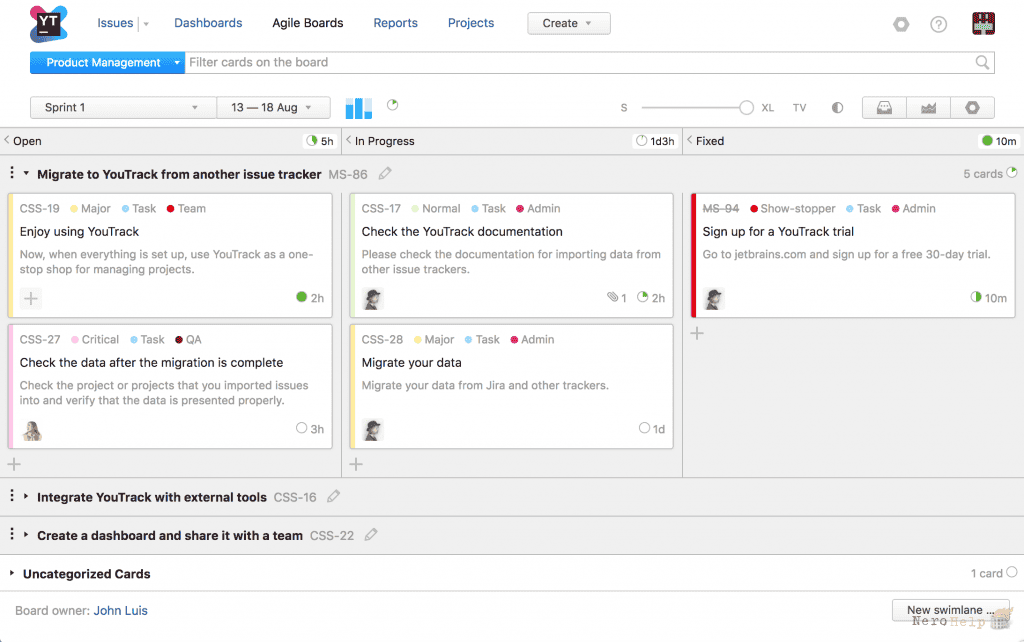The width and height of the screenshot is (1024, 642).
Task: Open the user profile avatar
Action: point(983,24)
